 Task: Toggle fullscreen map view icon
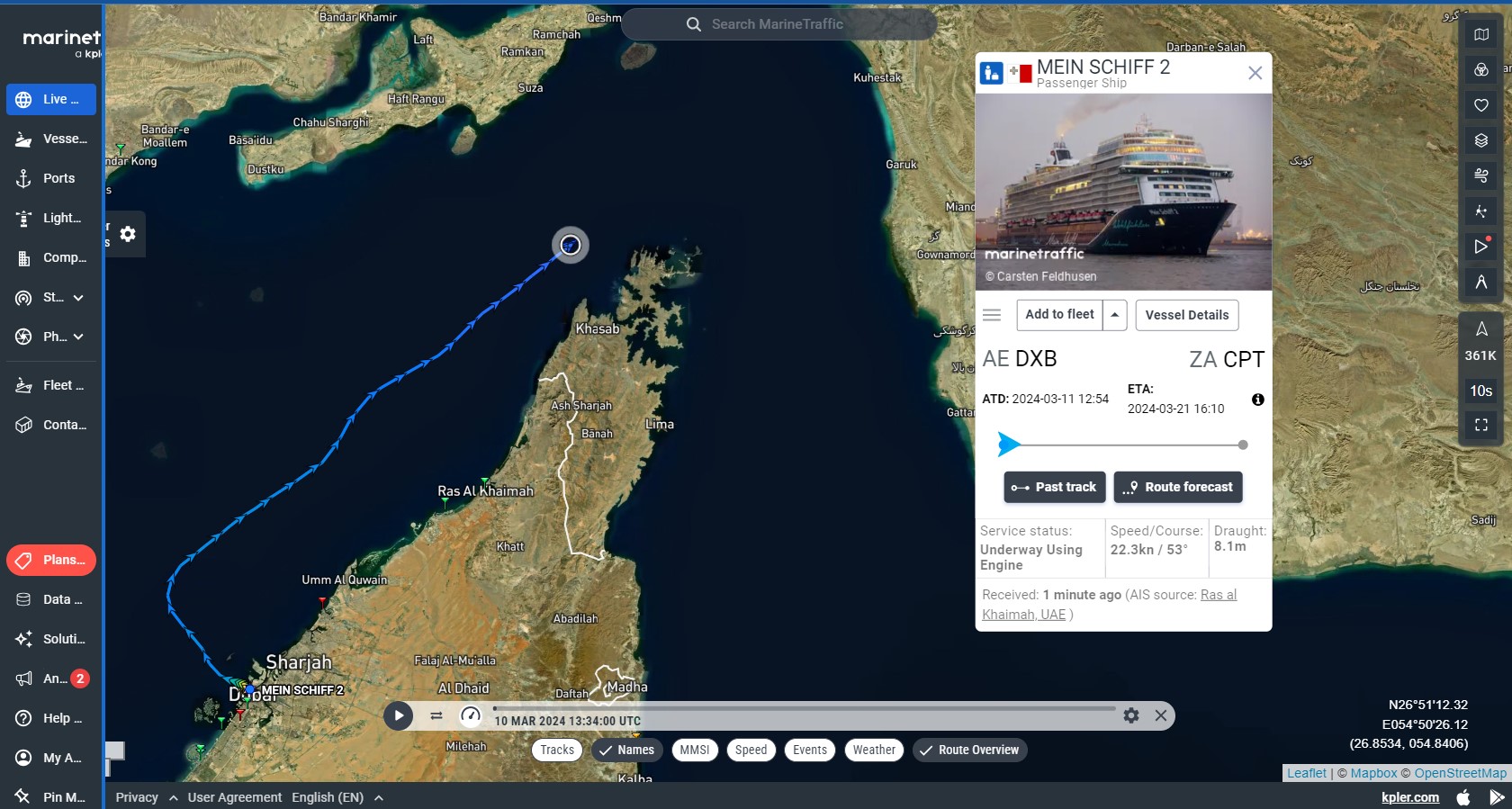1480,425
